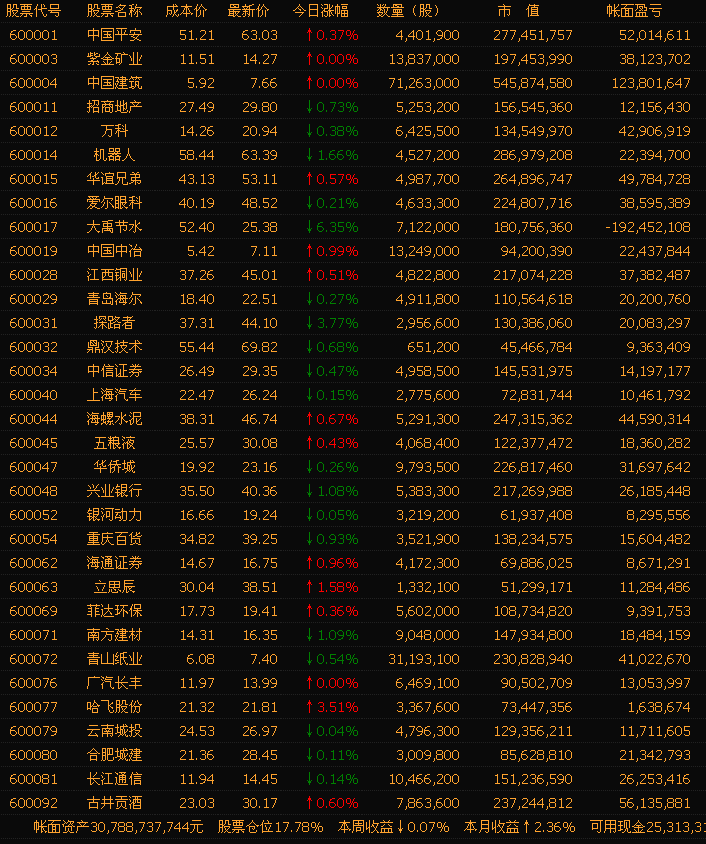
Task: Click 长江通信 stock name
Action: point(115,779)
